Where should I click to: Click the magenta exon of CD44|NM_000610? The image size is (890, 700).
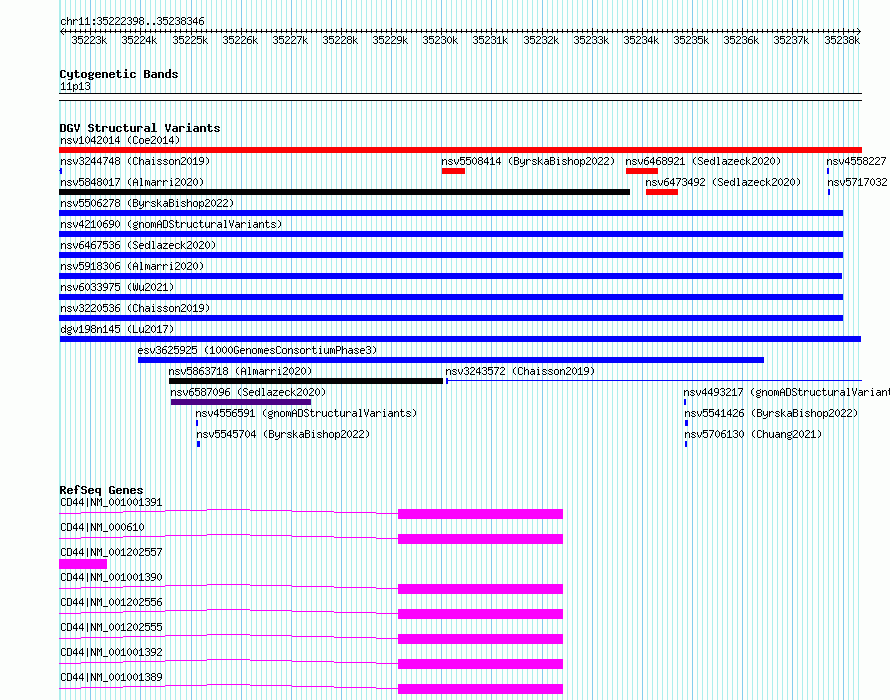(480, 539)
